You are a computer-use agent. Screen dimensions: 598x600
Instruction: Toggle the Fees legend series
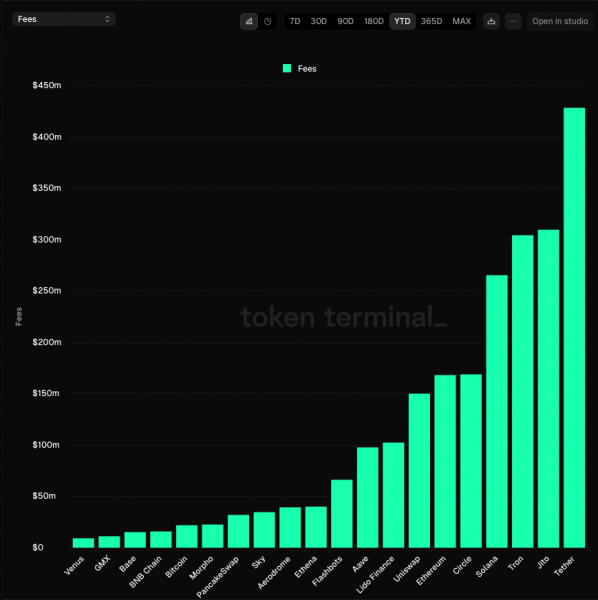pyautogui.click(x=300, y=69)
